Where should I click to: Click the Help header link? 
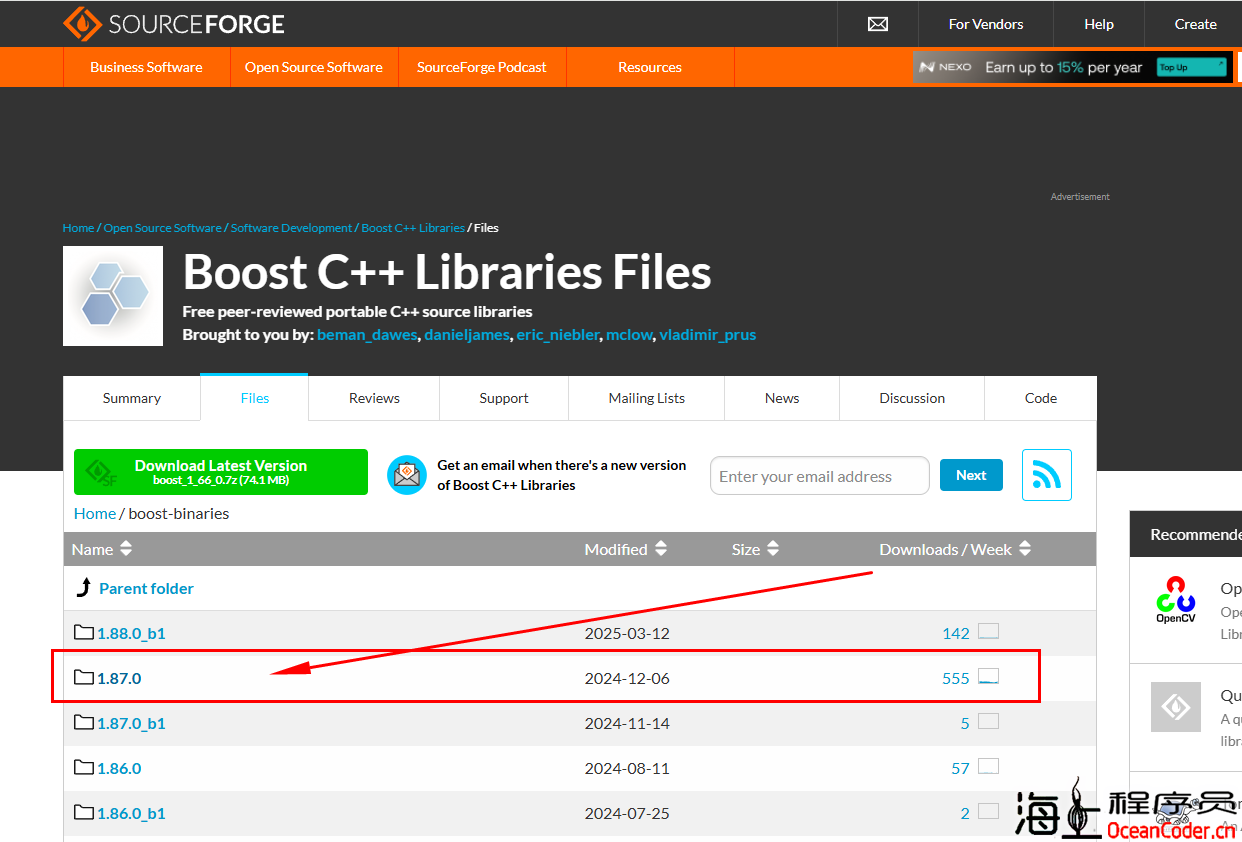click(1099, 24)
